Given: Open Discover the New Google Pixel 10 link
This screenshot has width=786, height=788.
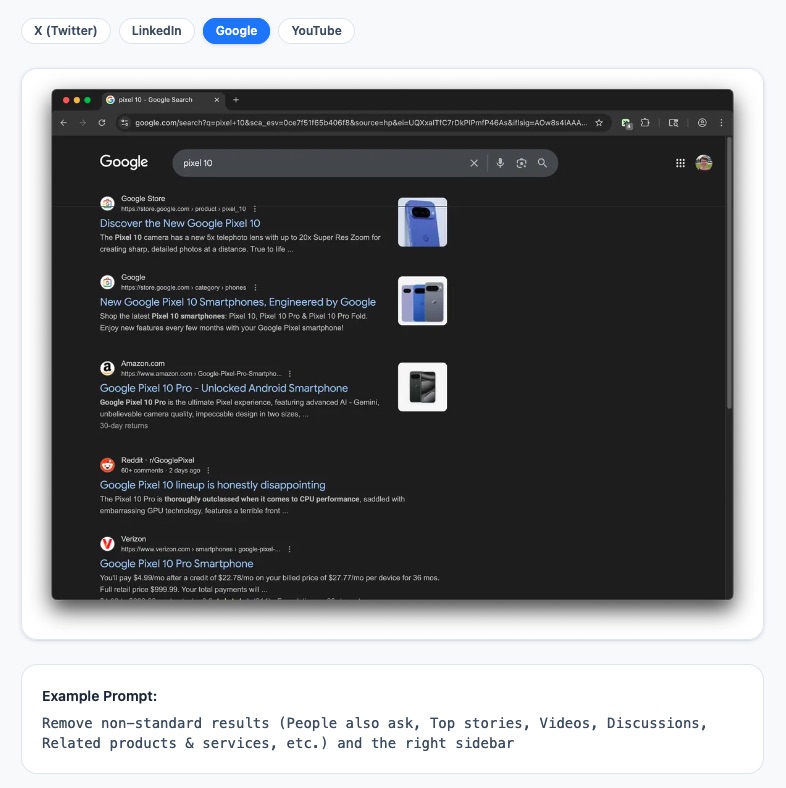Looking at the screenshot, I should [180, 223].
